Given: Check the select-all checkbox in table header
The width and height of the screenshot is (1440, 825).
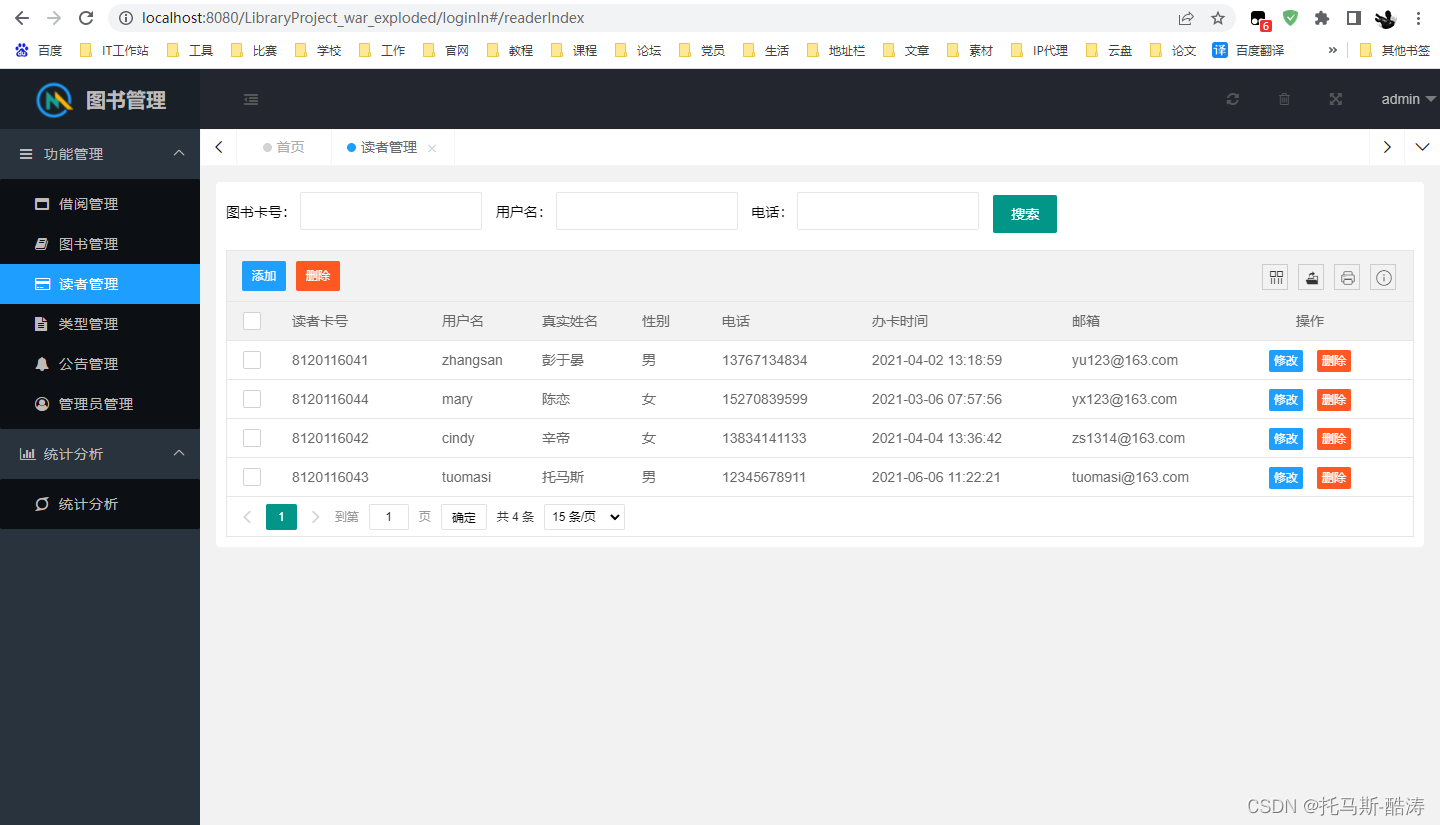Looking at the screenshot, I should (252, 321).
